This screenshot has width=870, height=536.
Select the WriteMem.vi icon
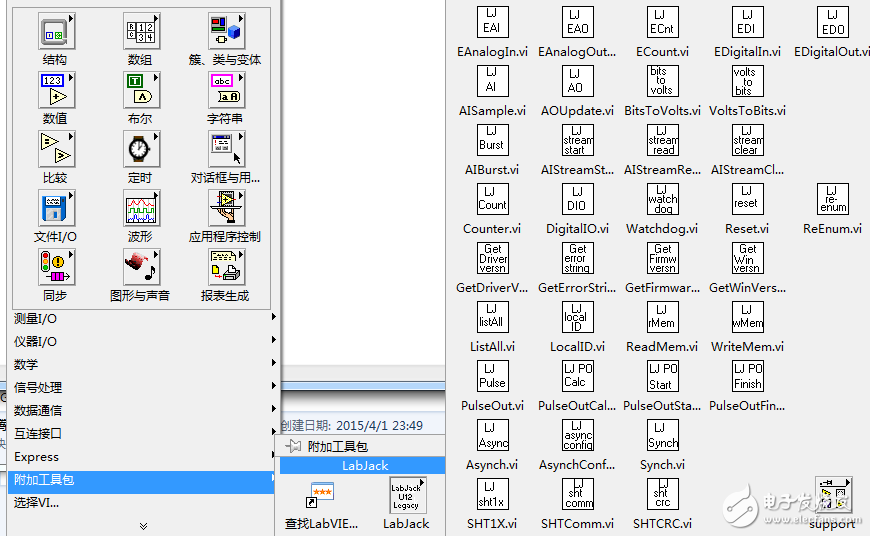click(747, 317)
